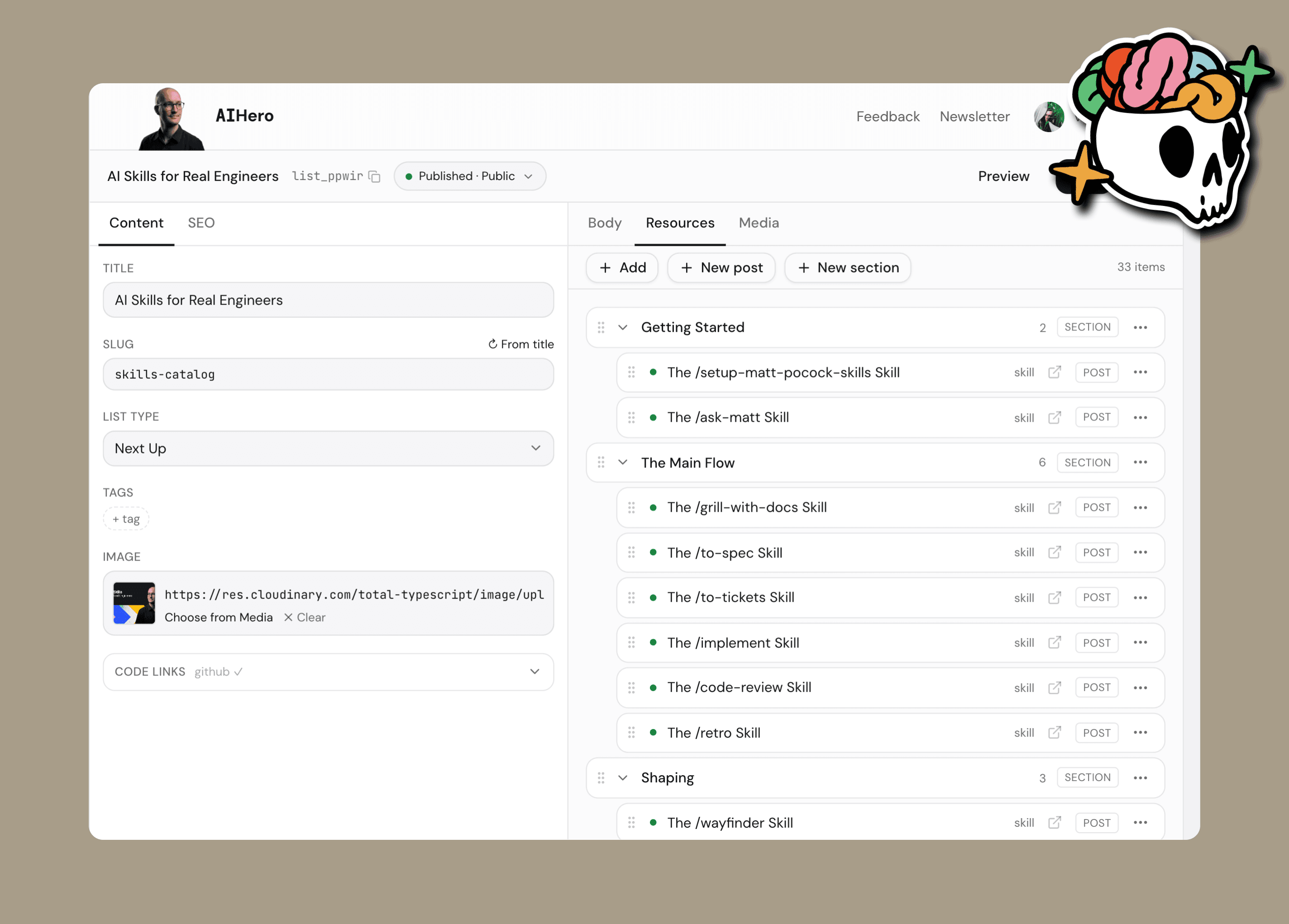Image resolution: width=1289 pixels, height=924 pixels.
Task: Switch to the SEO tab
Action: (x=201, y=223)
